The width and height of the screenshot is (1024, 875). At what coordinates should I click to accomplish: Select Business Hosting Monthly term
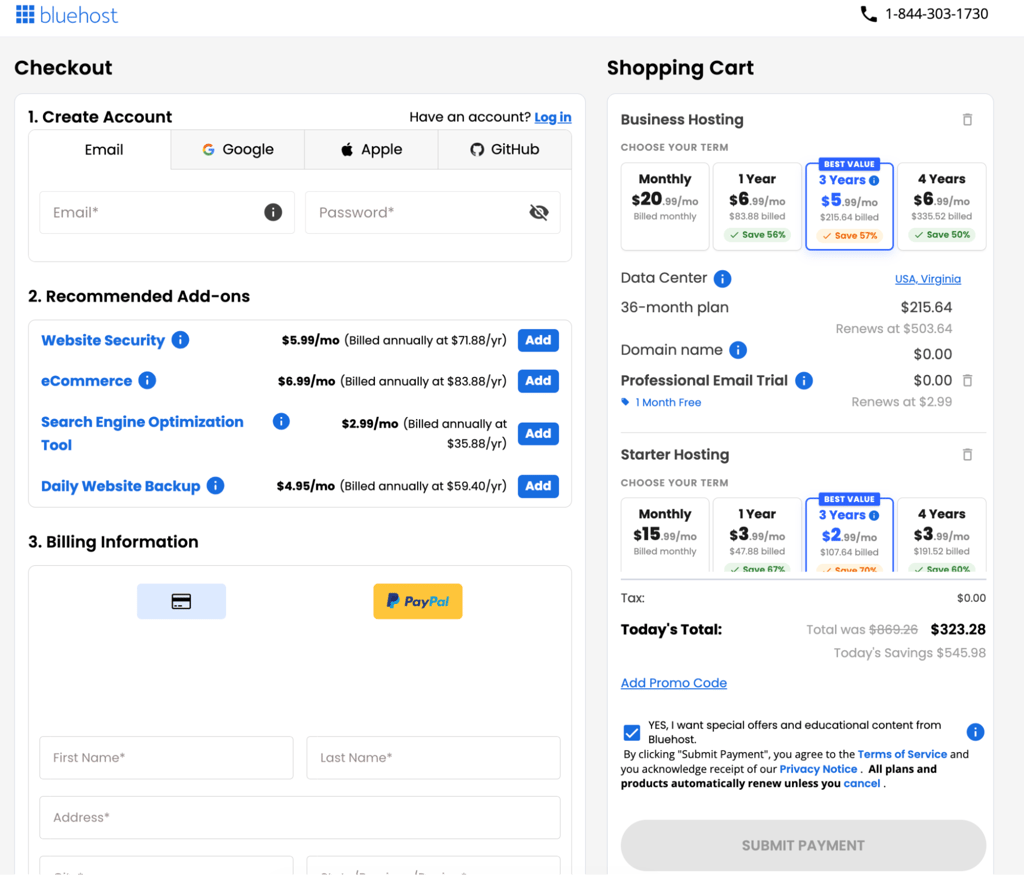(665, 206)
